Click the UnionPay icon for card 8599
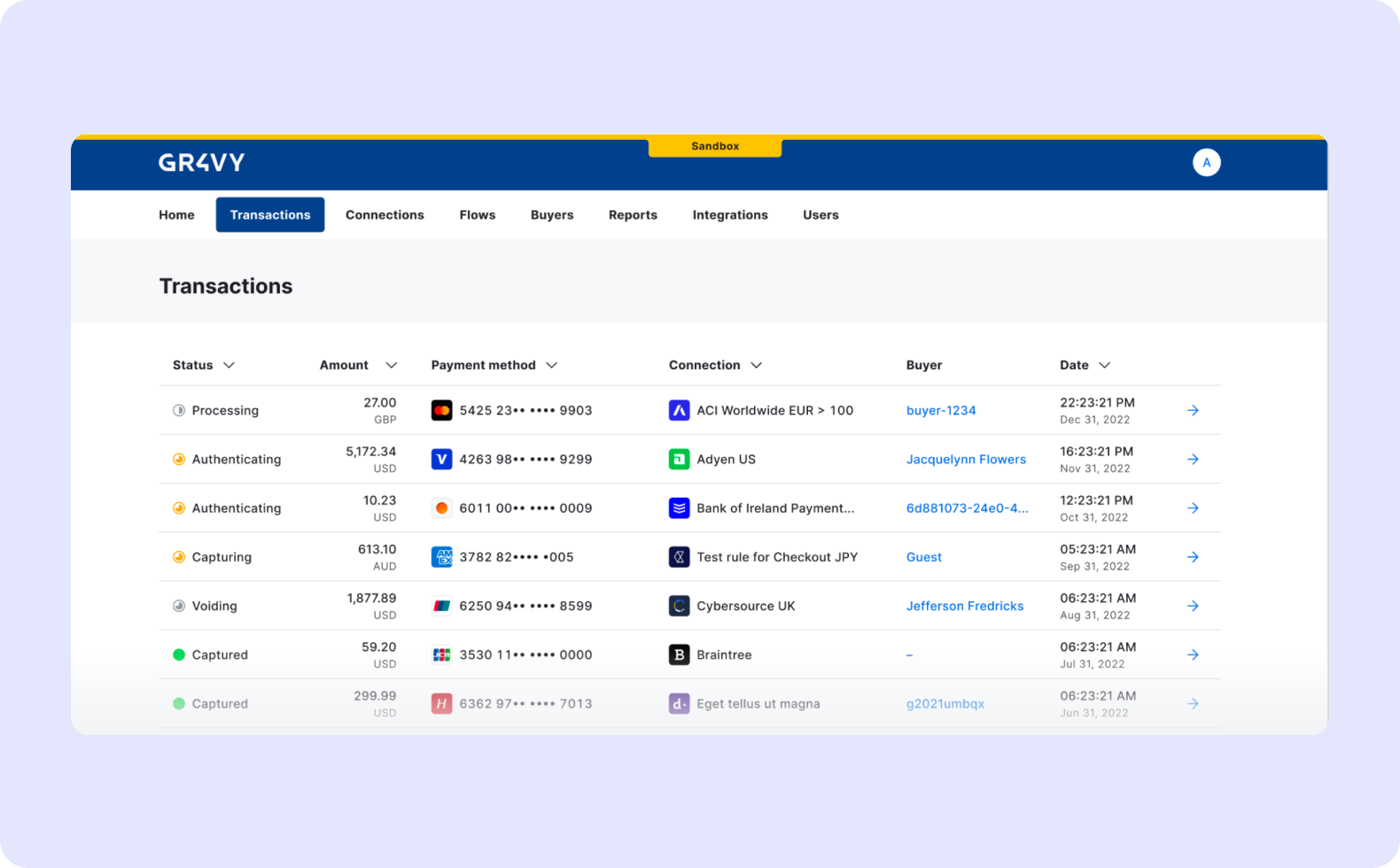This screenshot has height=868, width=1400. click(x=441, y=606)
